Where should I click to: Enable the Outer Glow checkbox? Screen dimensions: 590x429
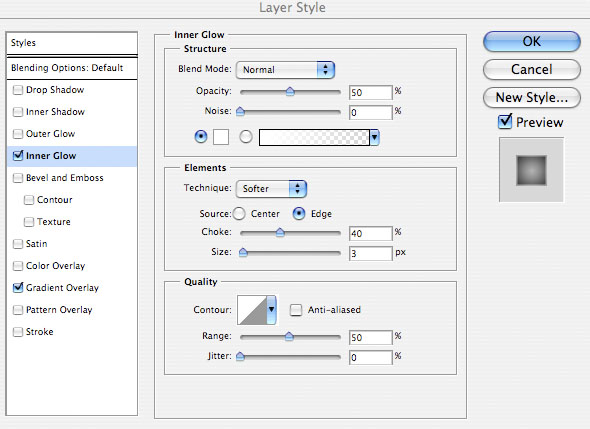click(x=18, y=134)
